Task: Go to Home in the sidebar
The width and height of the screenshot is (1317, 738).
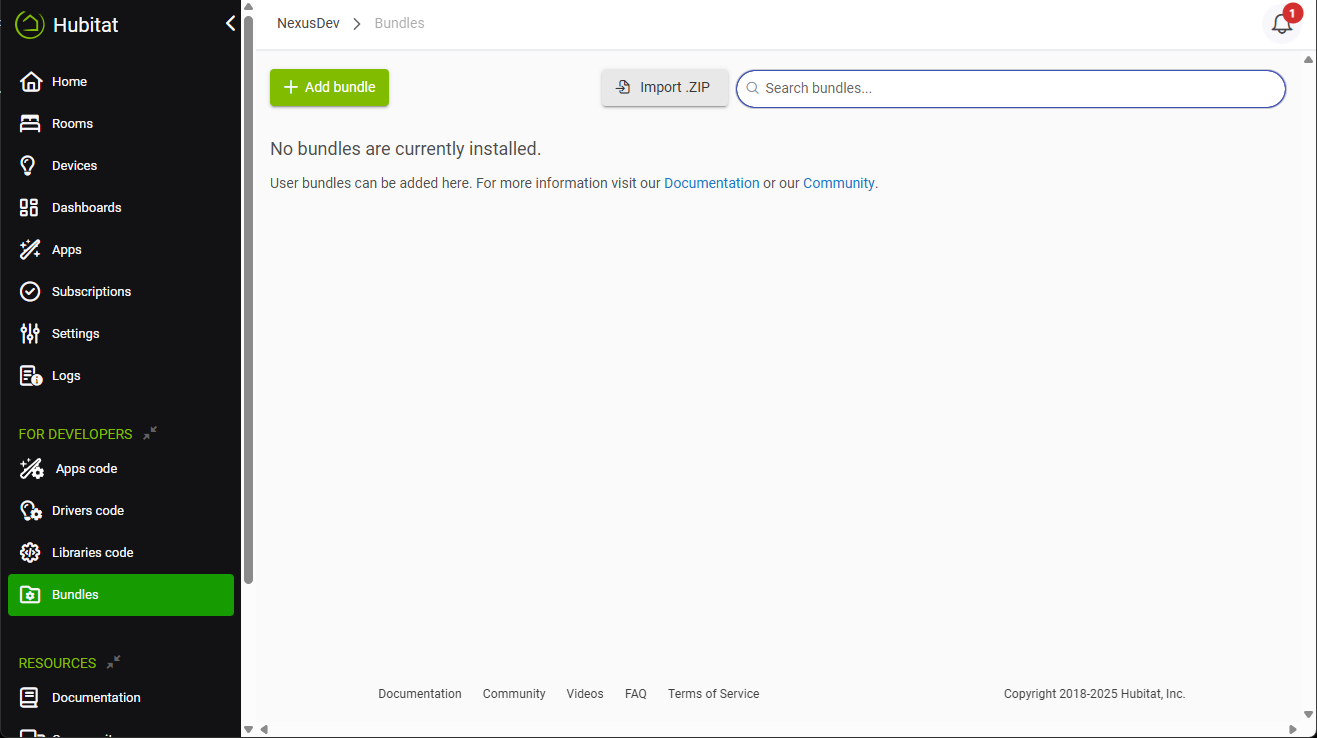Action: point(69,82)
